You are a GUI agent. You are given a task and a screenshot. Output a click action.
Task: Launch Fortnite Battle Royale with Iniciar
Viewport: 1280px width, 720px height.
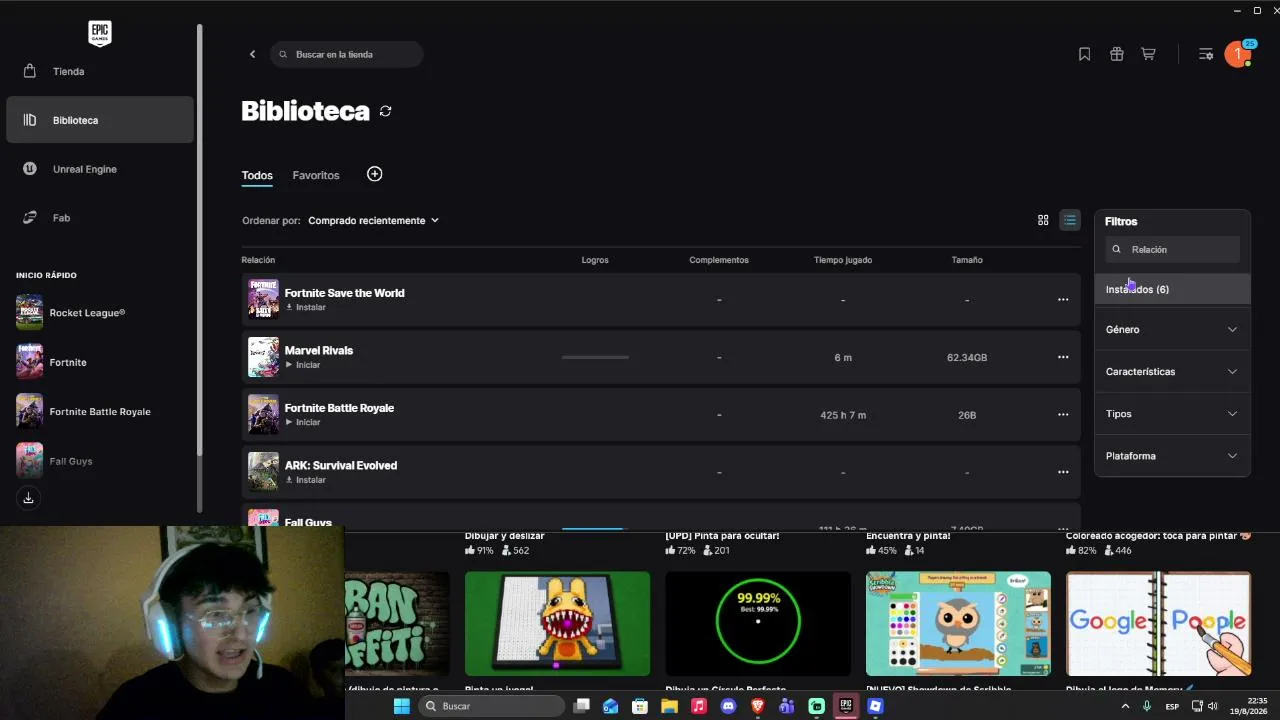(303, 422)
